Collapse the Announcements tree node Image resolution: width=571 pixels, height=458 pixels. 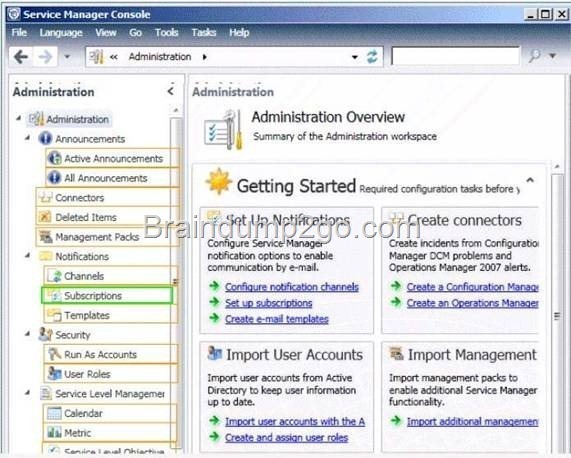tap(27, 138)
